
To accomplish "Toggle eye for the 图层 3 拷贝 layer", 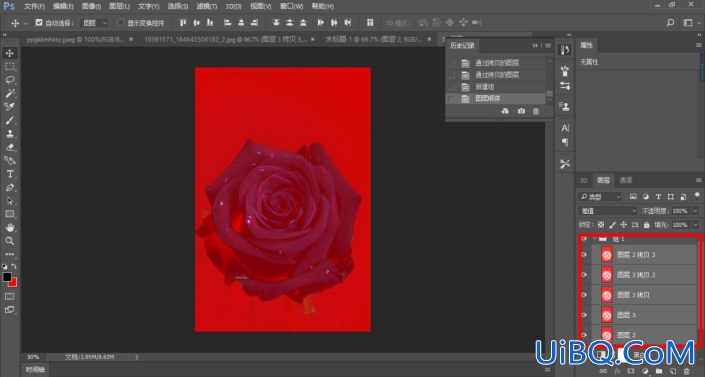I will click(x=584, y=295).
